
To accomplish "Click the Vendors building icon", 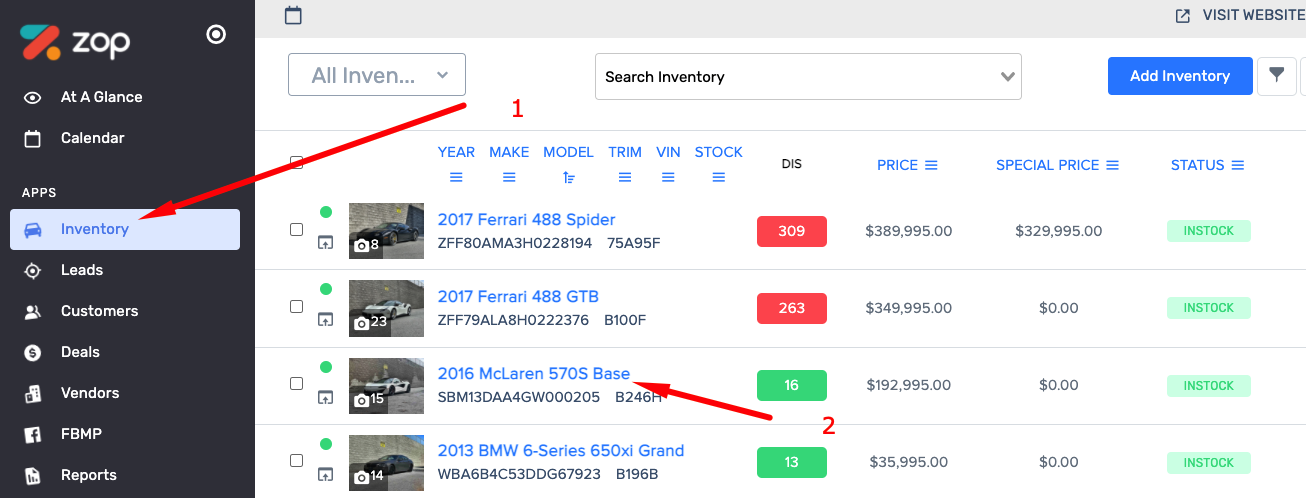I will point(33,393).
